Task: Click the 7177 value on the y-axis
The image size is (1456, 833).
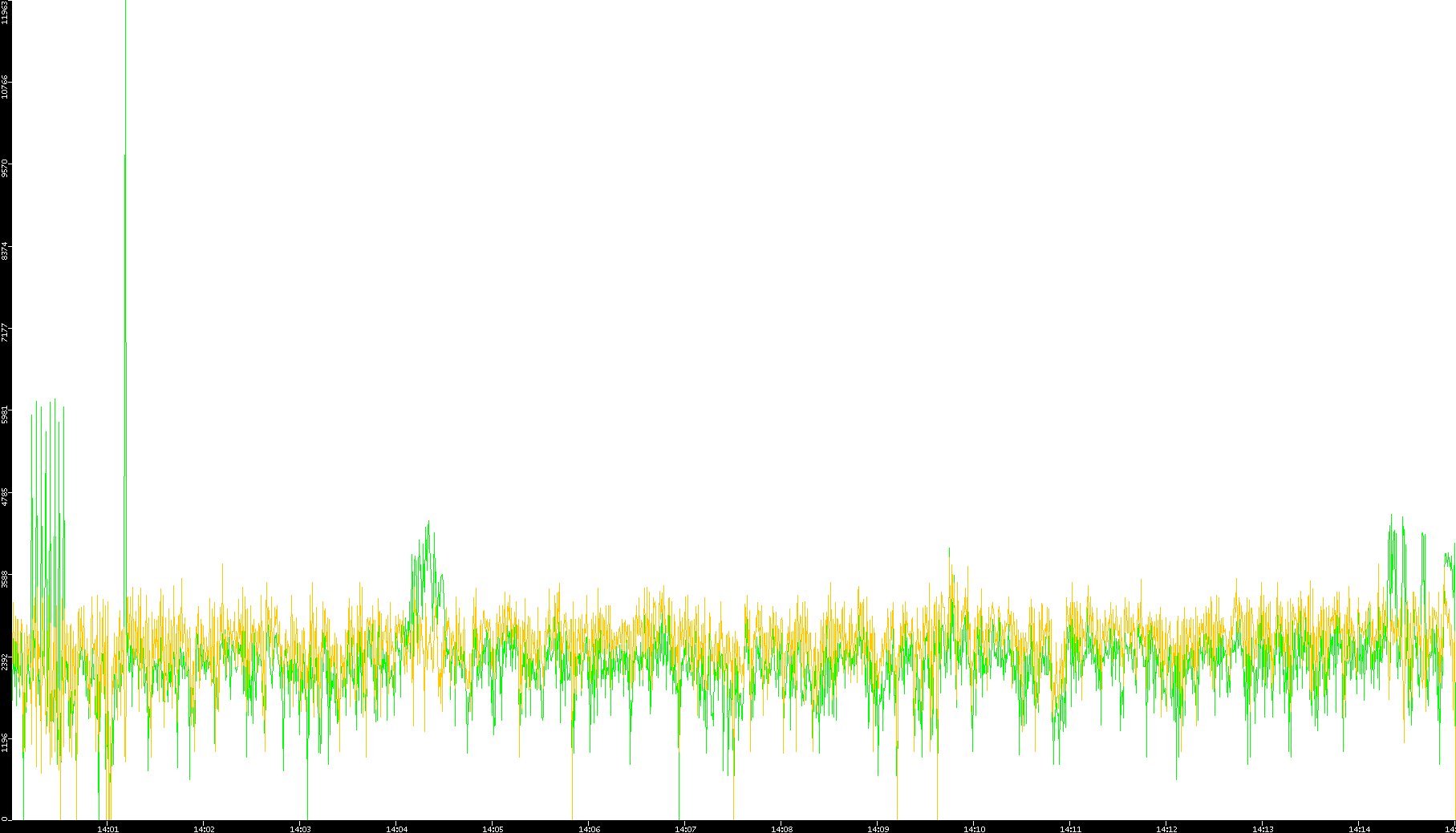Action: click(x=5, y=333)
